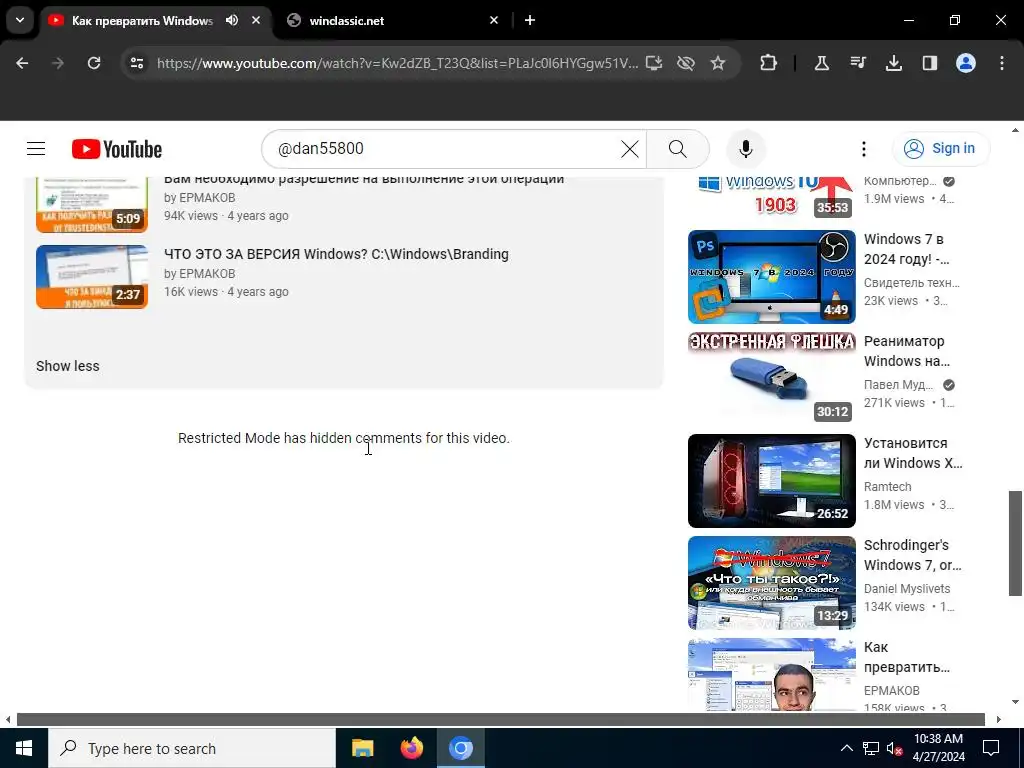Open media controls icon in toolbar
Image resolution: width=1024 pixels, height=768 pixels.
pos(858,63)
